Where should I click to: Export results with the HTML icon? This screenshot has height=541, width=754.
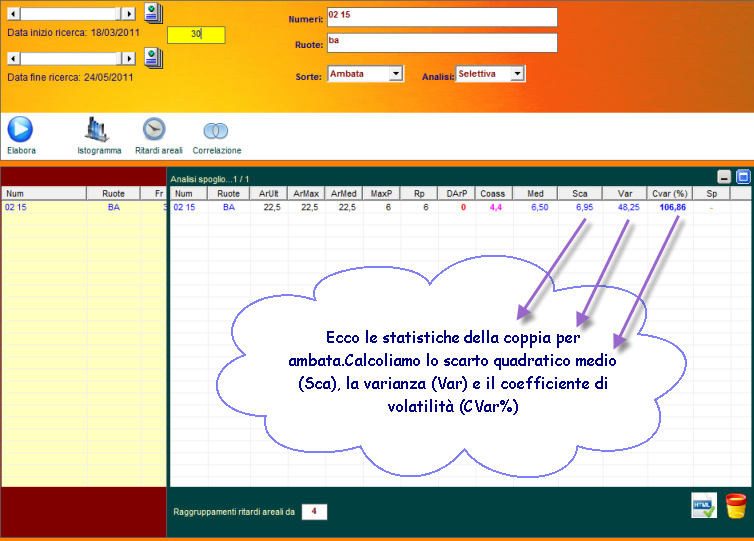[x=704, y=505]
